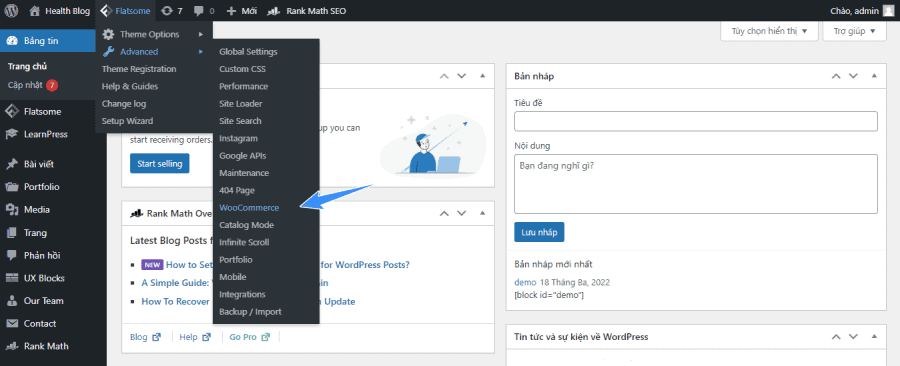Screen dimensions: 900x366
Task: Open Mobile submenu item
Action: click(232, 277)
